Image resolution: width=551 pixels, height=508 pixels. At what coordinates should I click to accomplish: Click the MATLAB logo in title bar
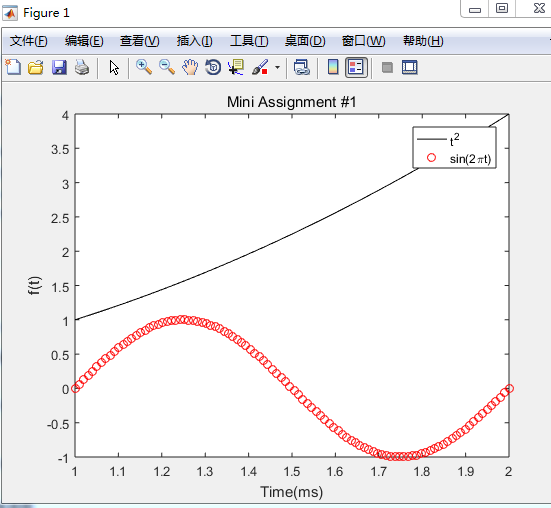click(10, 13)
